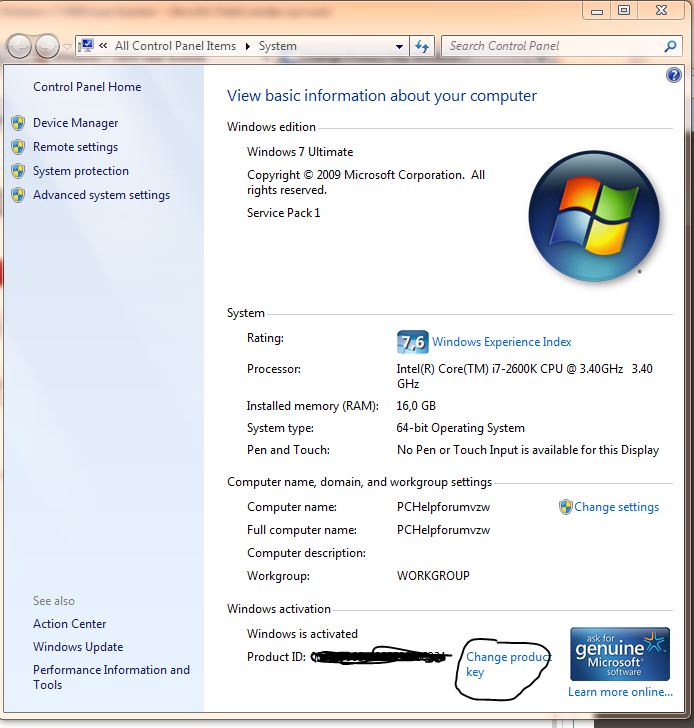Image resolution: width=694 pixels, height=728 pixels.
Task: Click the Windows is activated text
Action: [x=302, y=634]
